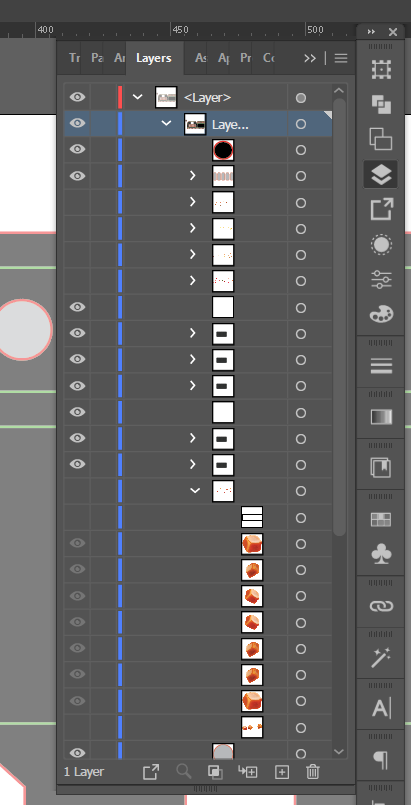This screenshot has height=805, width=411.
Task: Open the Swatches panel grid icon
Action: (381, 519)
